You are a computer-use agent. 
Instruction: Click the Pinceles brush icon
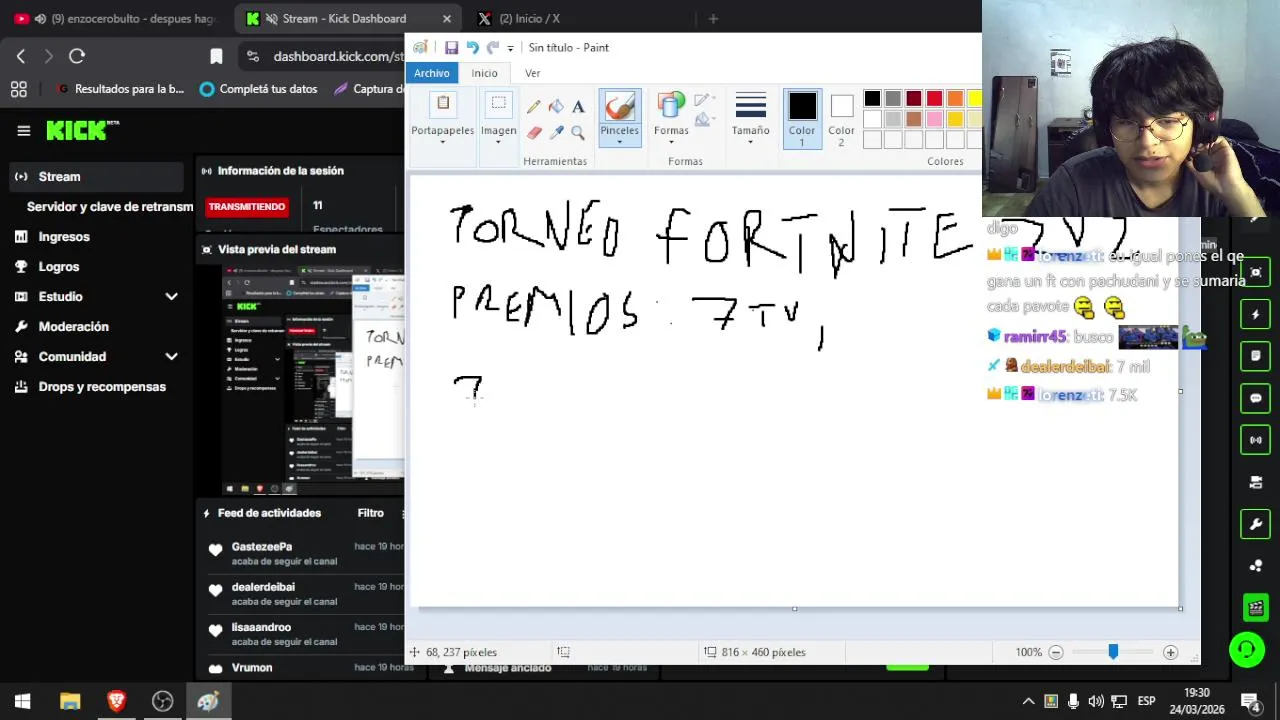click(x=619, y=106)
